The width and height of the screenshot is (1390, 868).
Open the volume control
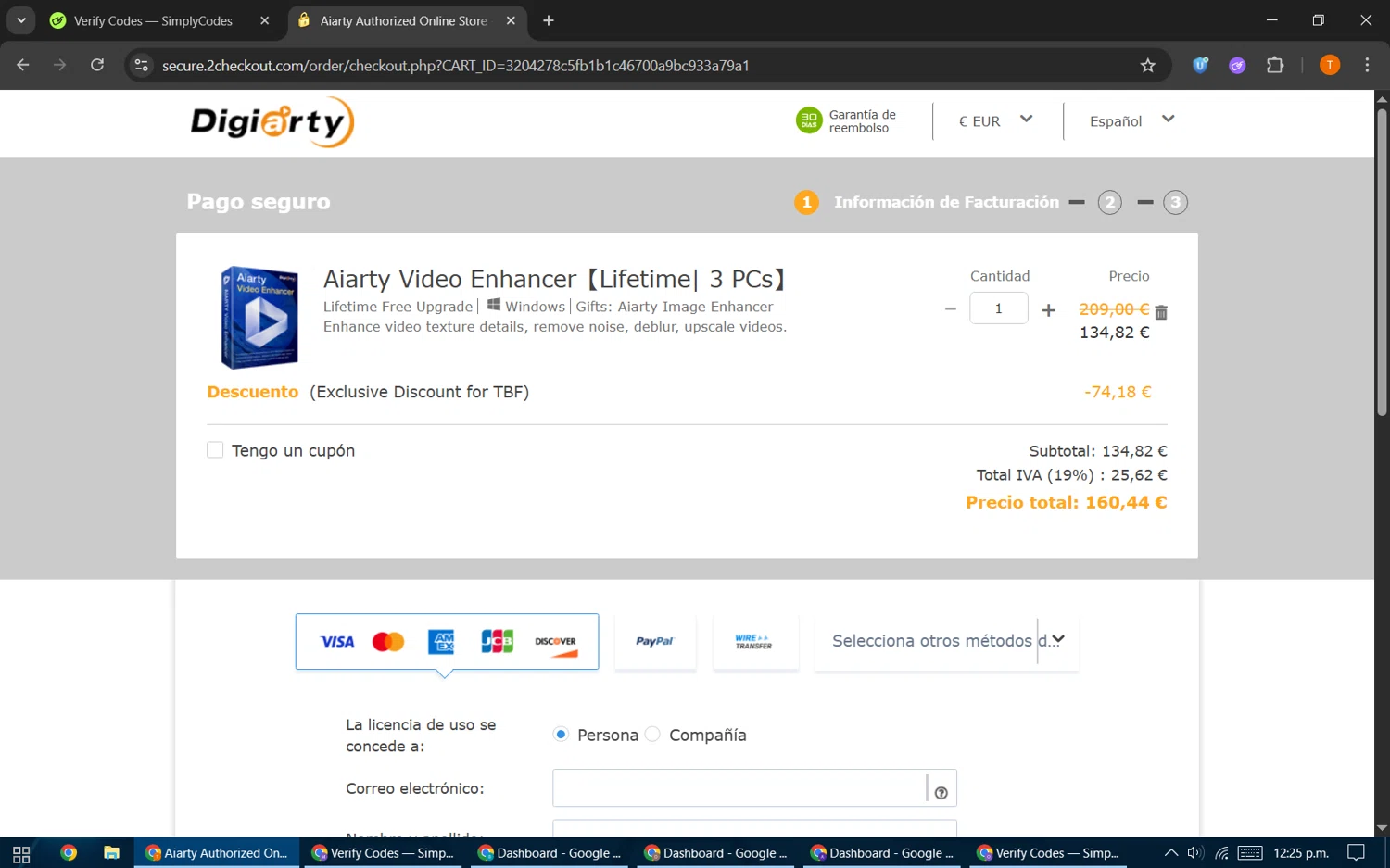tap(1195, 853)
